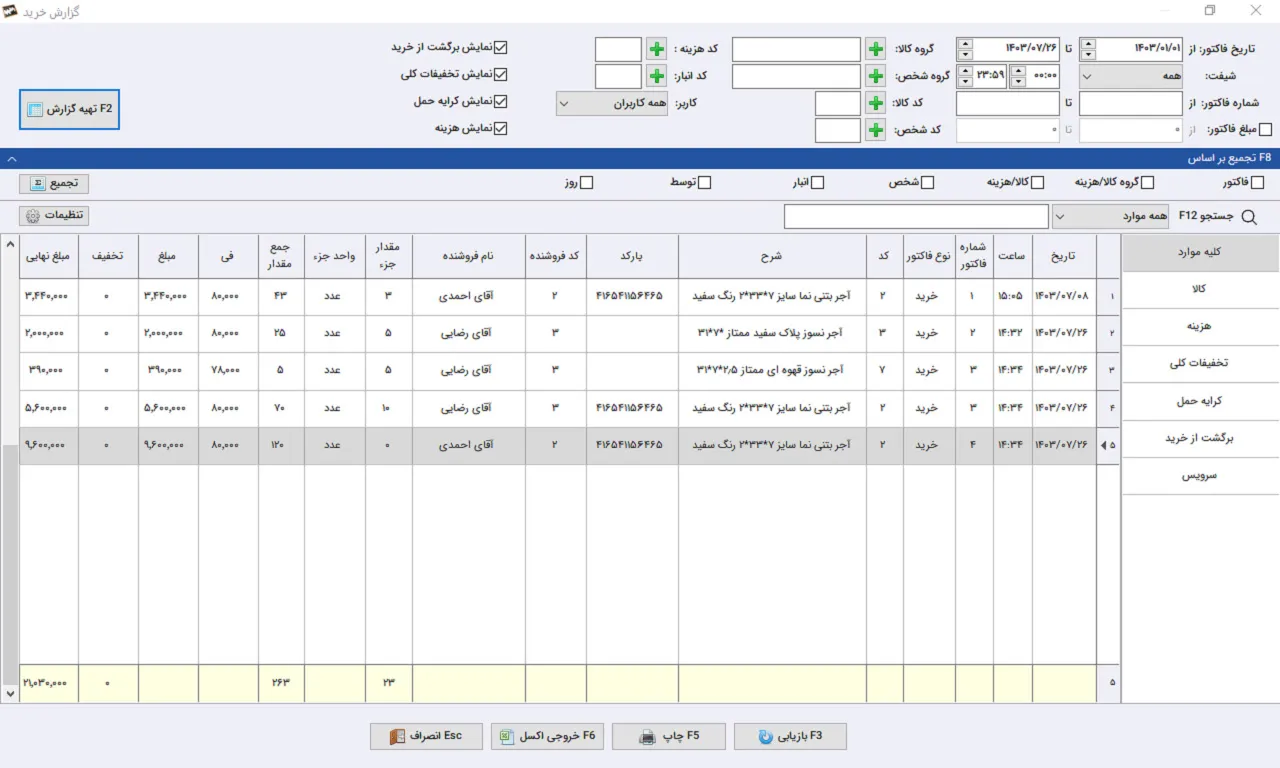Click the green plus beside گروه کالا
This screenshot has height=768, width=1280.
point(875,49)
